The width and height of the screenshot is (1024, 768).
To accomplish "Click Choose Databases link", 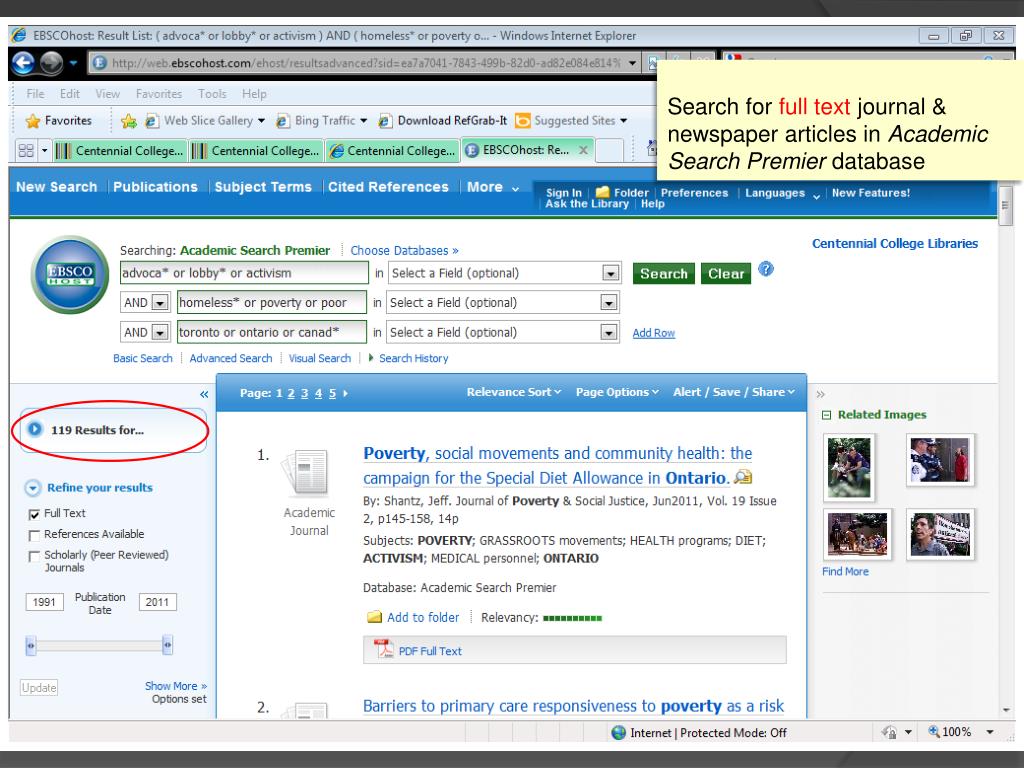I will [x=404, y=251].
